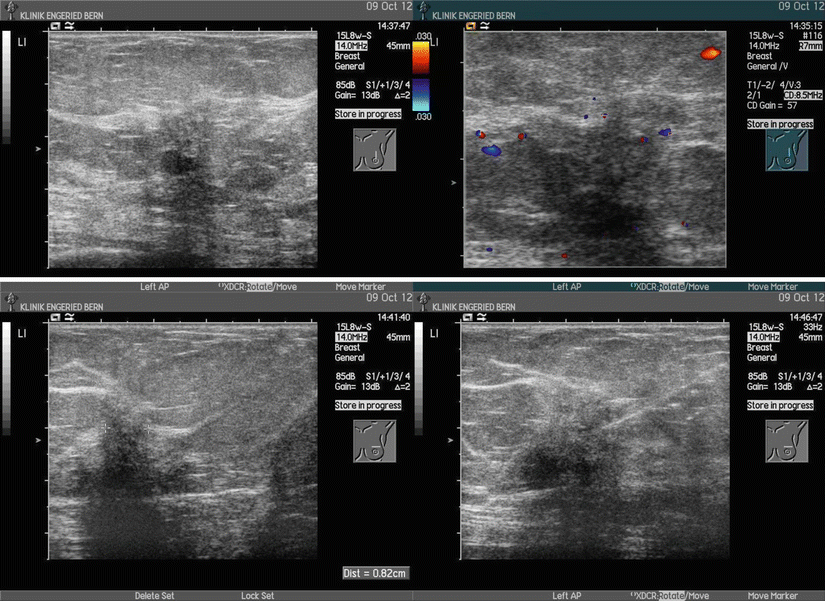Viewport: 825px width, 601px height.
Task: Click the grayscale bar in top-left panel
Action: coord(9,90)
